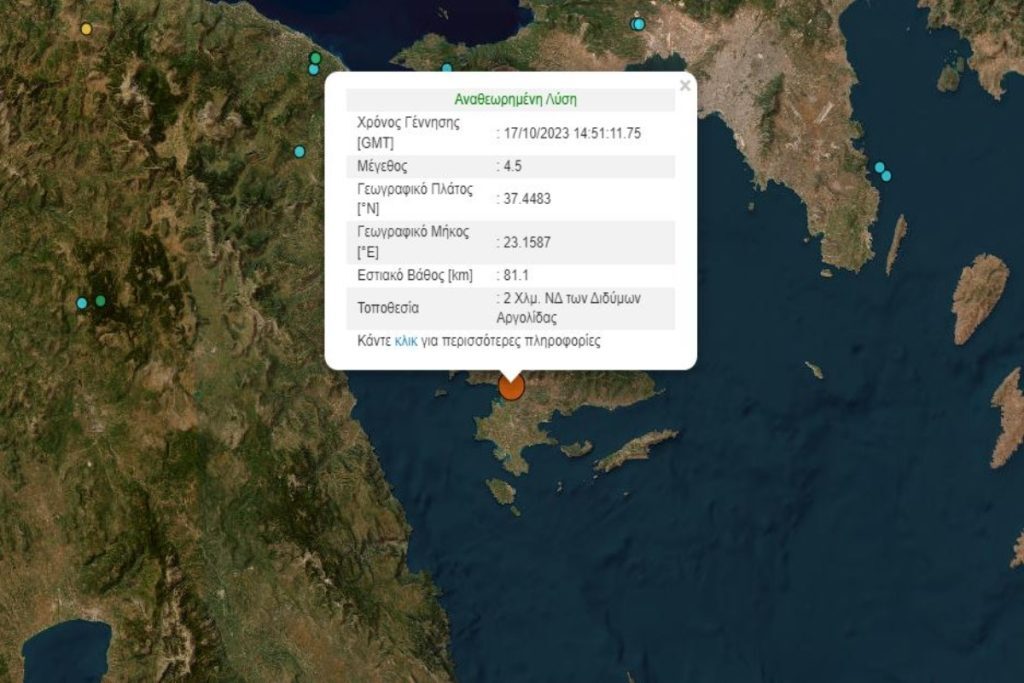Click the magnitude value '4.5'
This screenshot has height=683, width=1024.
point(513,166)
